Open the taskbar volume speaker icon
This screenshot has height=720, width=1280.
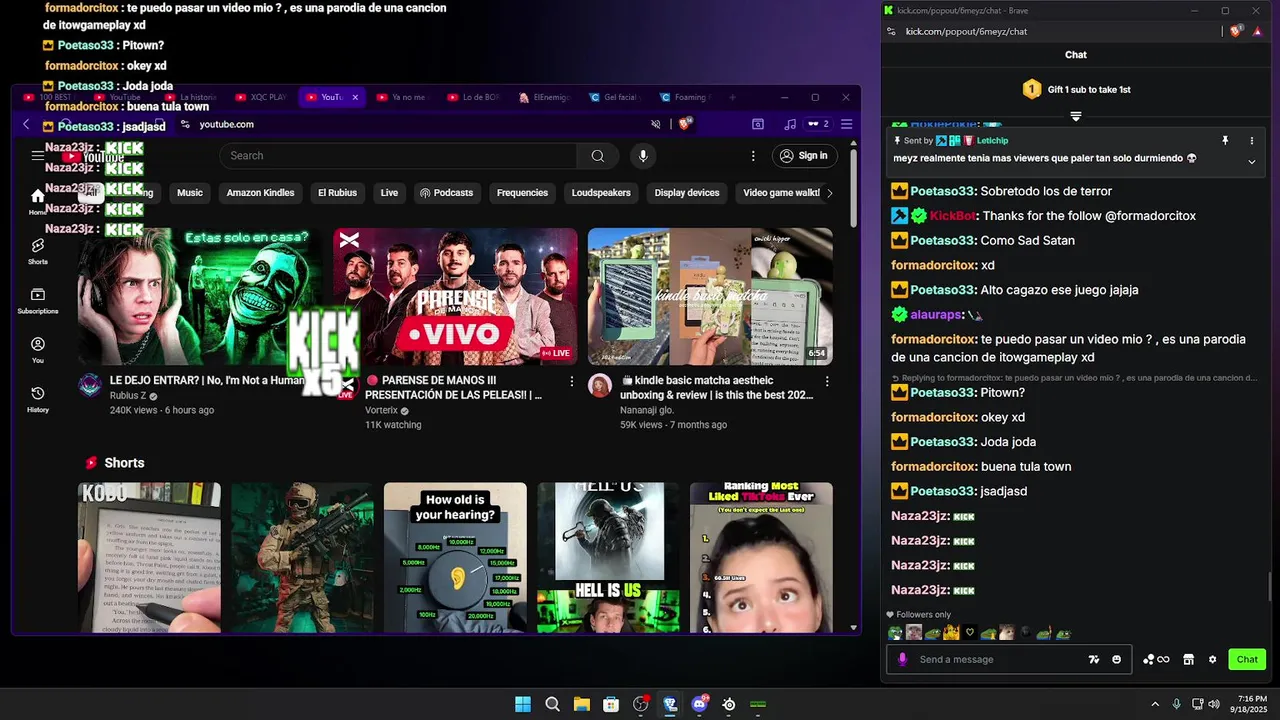[1213, 704]
